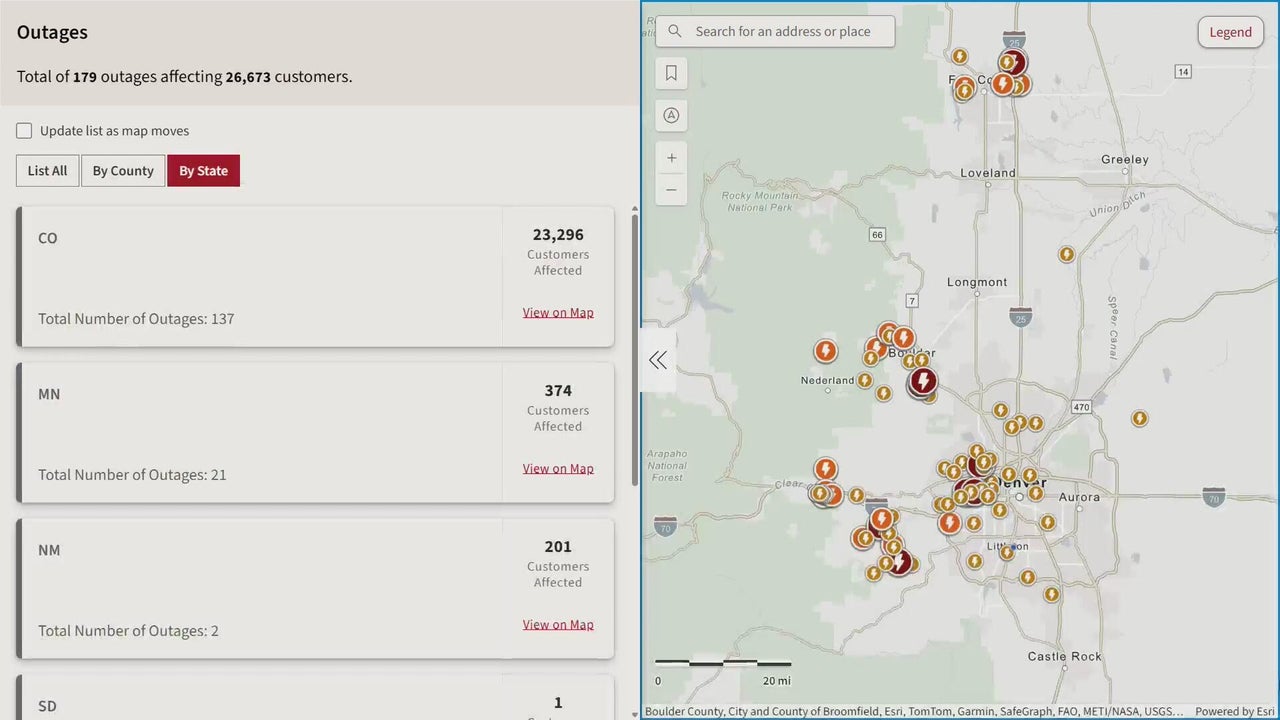Zoom in on the map

pos(671,158)
